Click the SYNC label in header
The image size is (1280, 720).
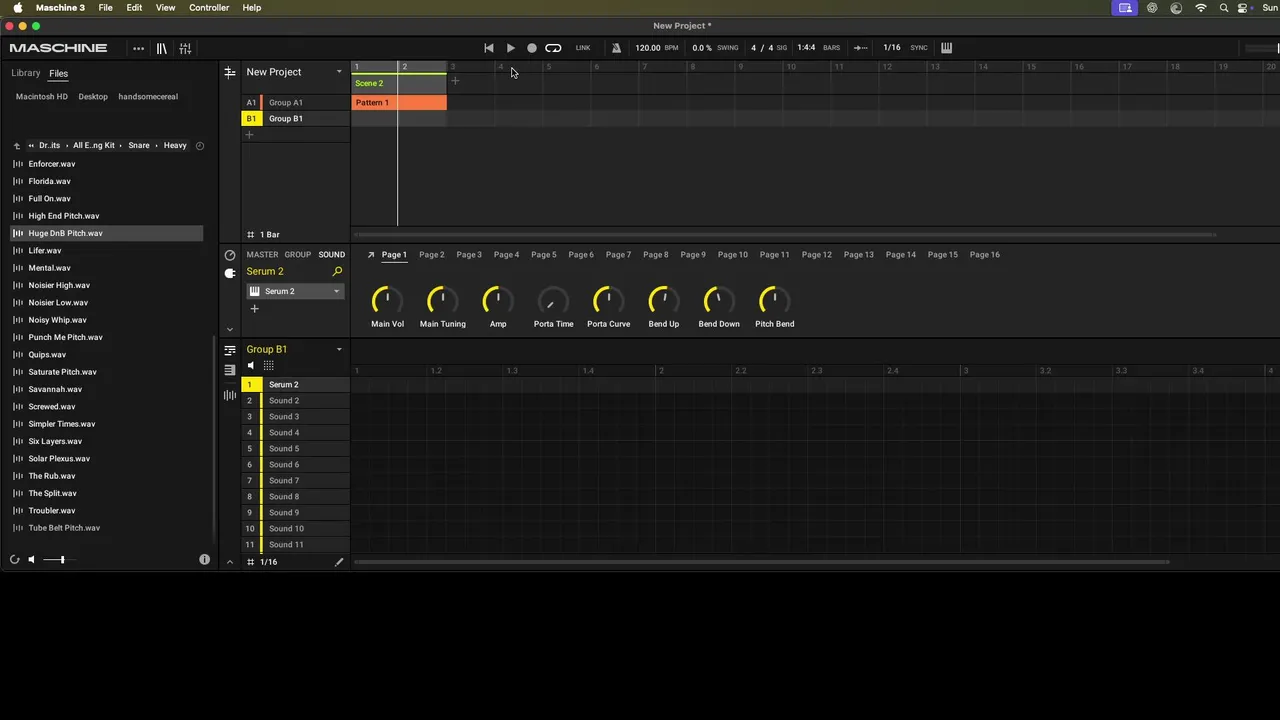[x=919, y=48]
